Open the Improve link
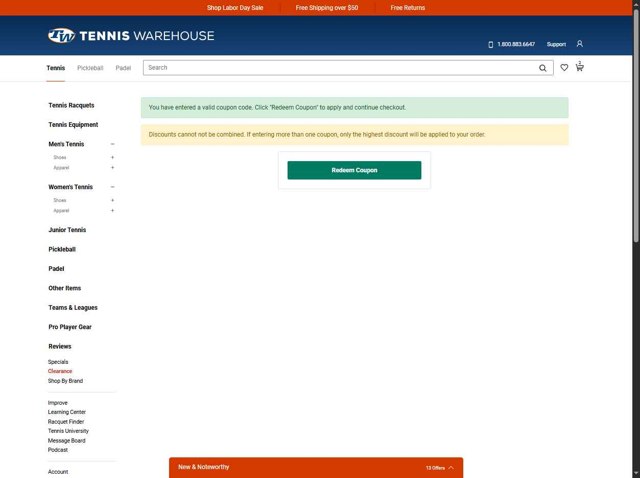Screen dimensions: 640x478 click(x=58, y=403)
